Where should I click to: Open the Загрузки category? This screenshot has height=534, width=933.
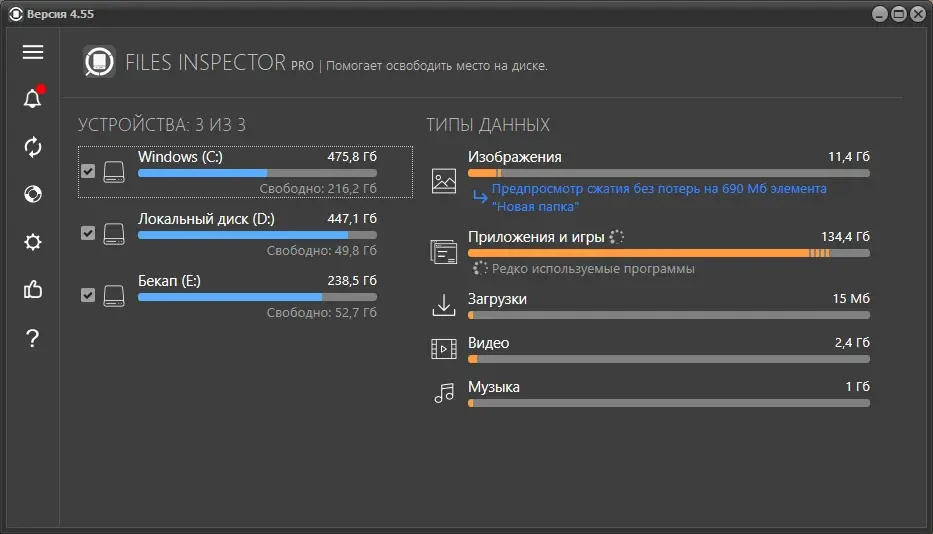click(497, 299)
